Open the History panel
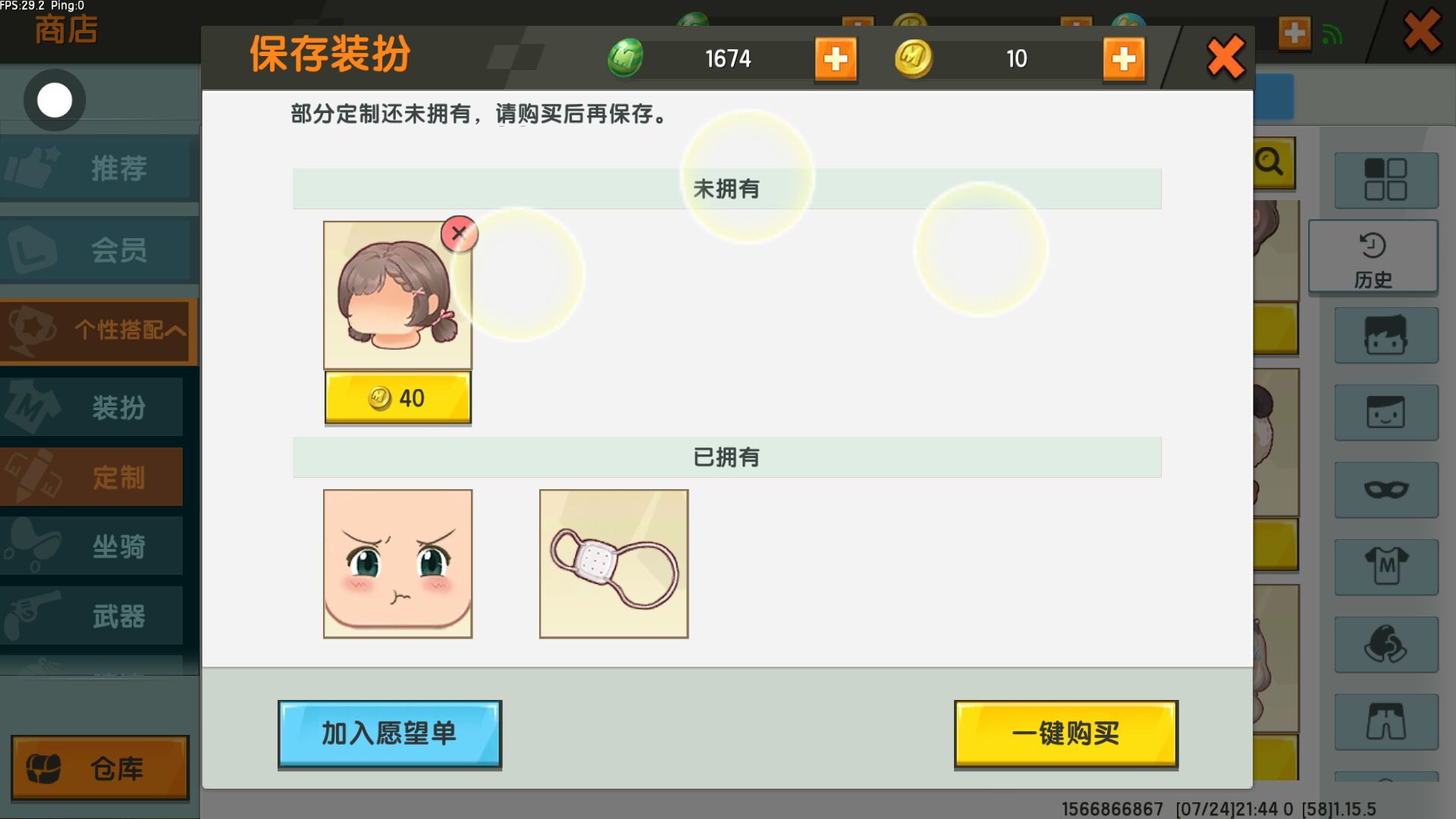The width and height of the screenshot is (1456, 819). point(1373,257)
